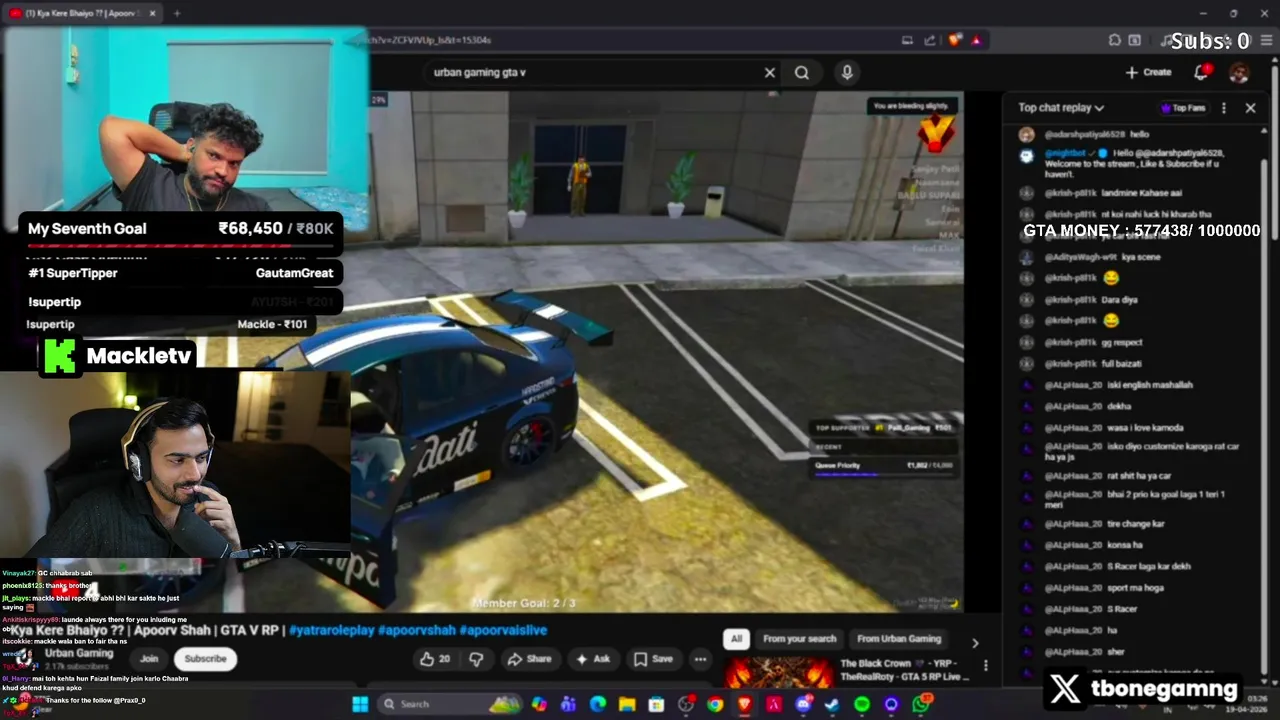Screen dimensions: 1280x720
Task: Dislike the video with thumbs down
Action: pos(476,659)
